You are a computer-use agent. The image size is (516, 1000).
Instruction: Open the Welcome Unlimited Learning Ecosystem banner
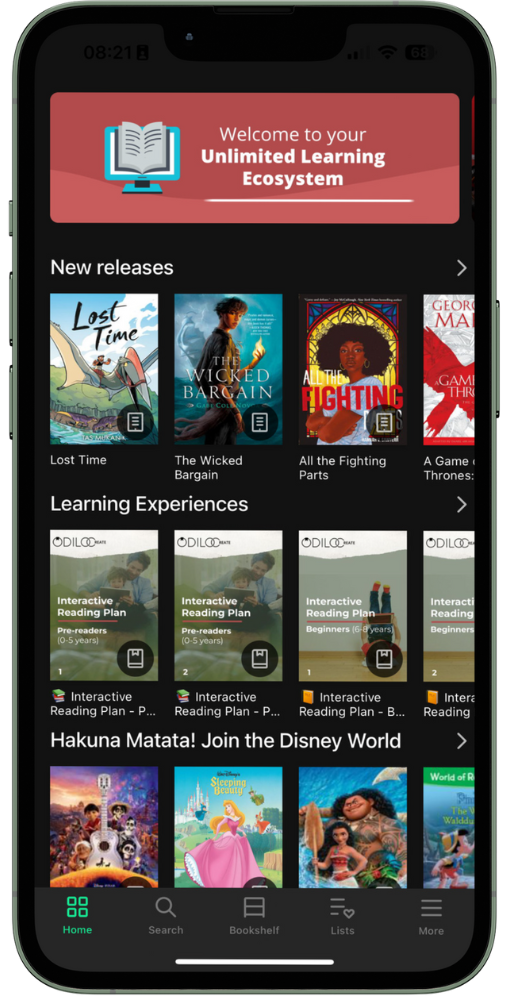pyautogui.click(x=254, y=158)
